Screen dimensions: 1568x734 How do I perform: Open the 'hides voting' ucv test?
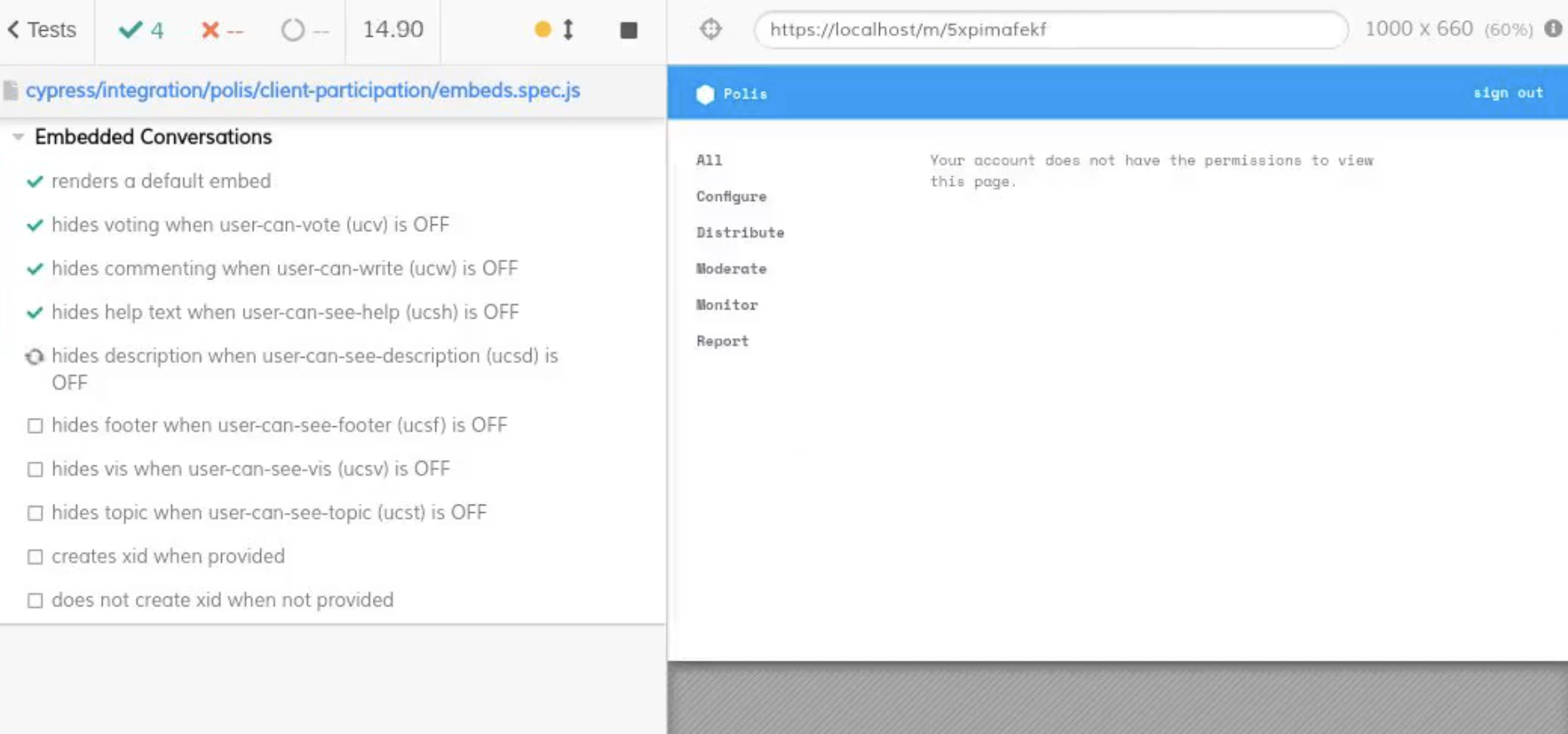point(250,224)
